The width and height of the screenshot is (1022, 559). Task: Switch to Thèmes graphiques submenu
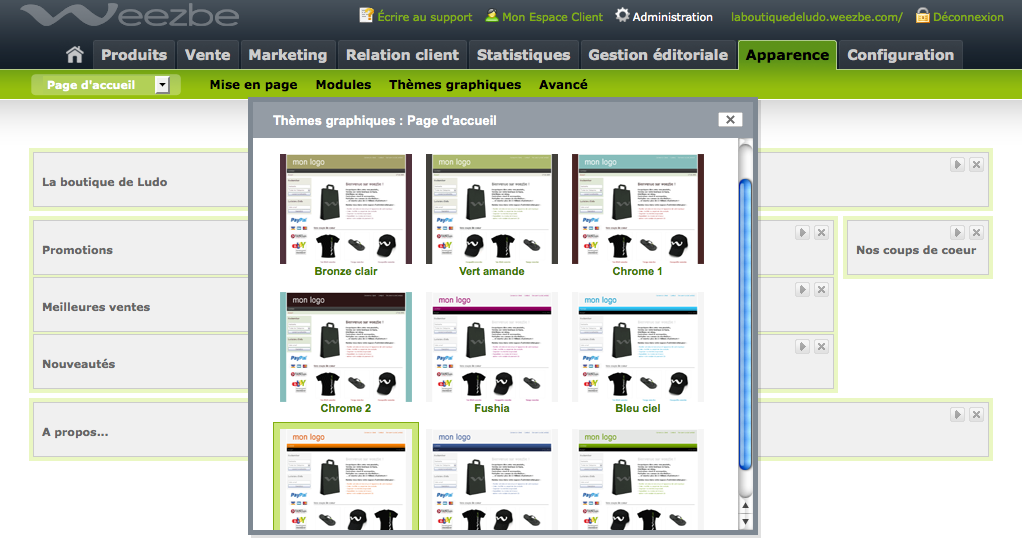(455, 85)
